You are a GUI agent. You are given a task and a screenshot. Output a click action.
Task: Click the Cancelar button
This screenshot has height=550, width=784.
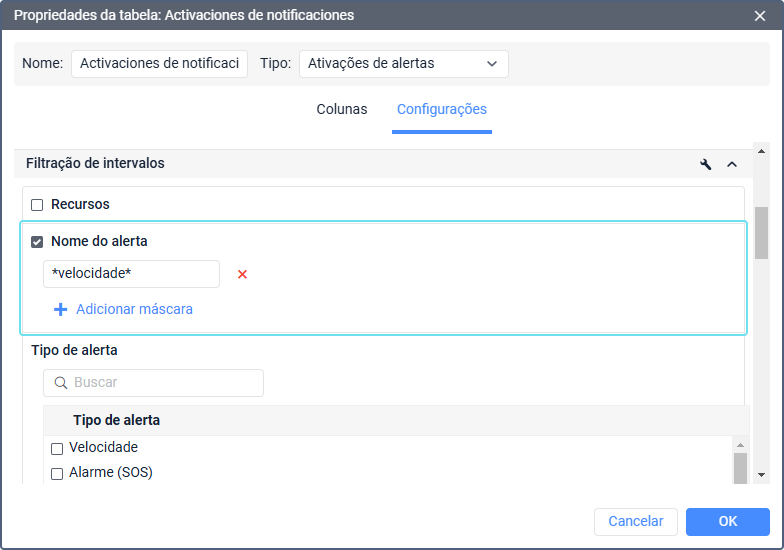[x=636, y=521]
